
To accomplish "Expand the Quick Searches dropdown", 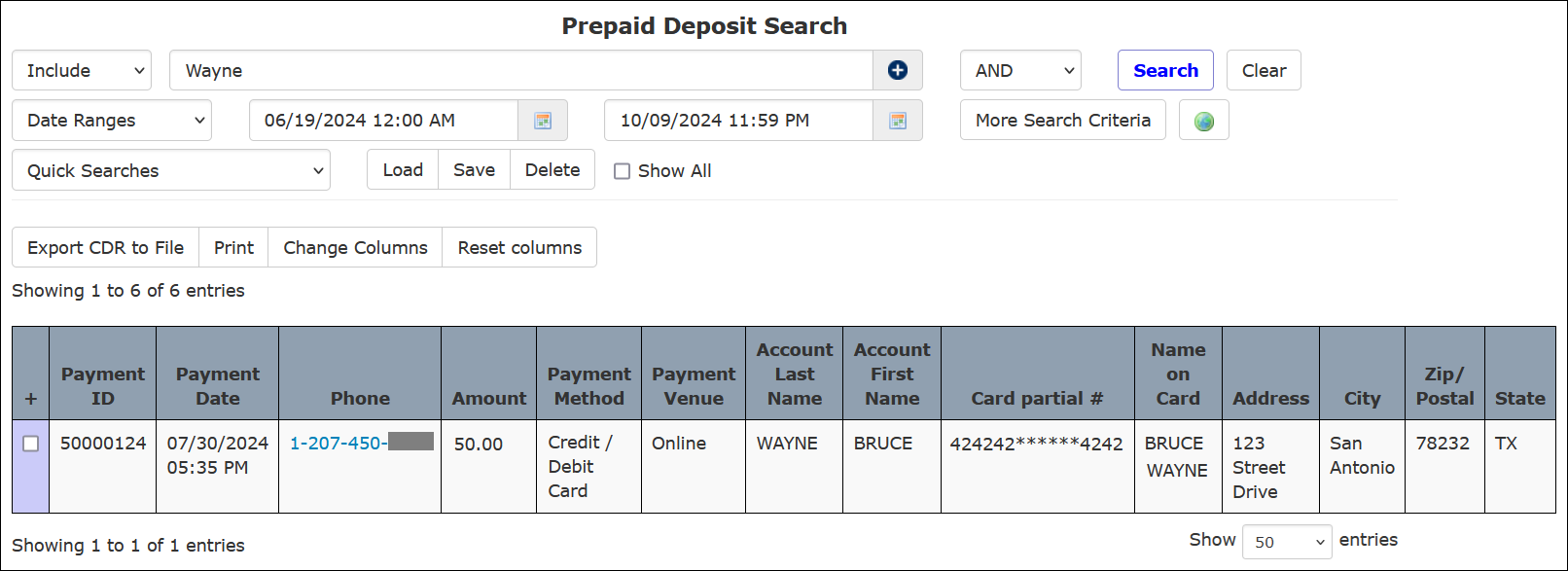I will click(171, 170).
